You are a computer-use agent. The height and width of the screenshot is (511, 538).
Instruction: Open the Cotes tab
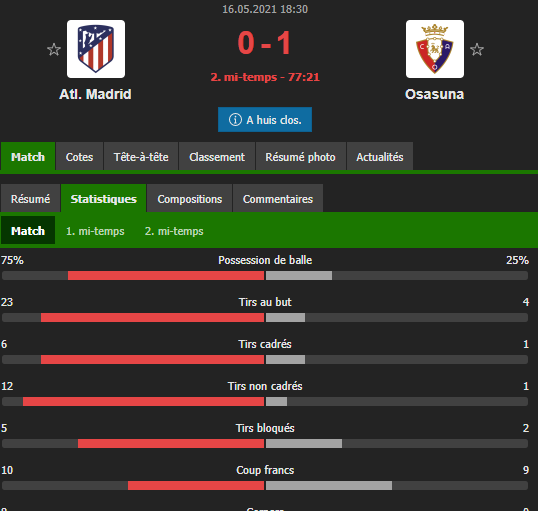79,157
